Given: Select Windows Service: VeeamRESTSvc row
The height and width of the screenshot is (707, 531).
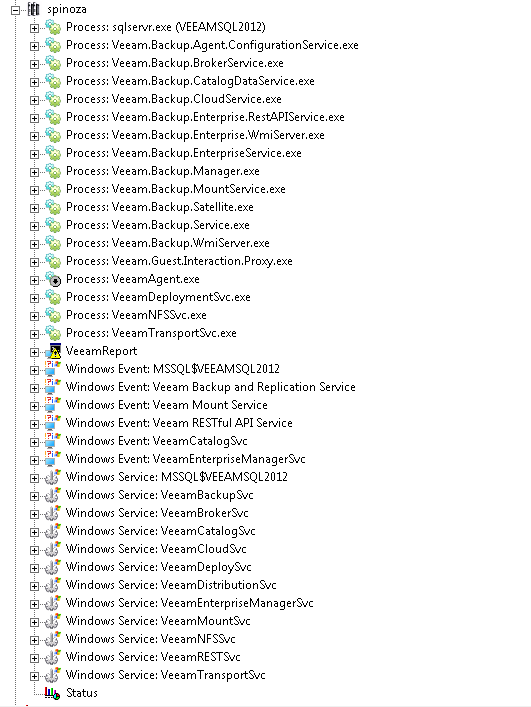Looking at the screenshot, I should pos(153,657).
